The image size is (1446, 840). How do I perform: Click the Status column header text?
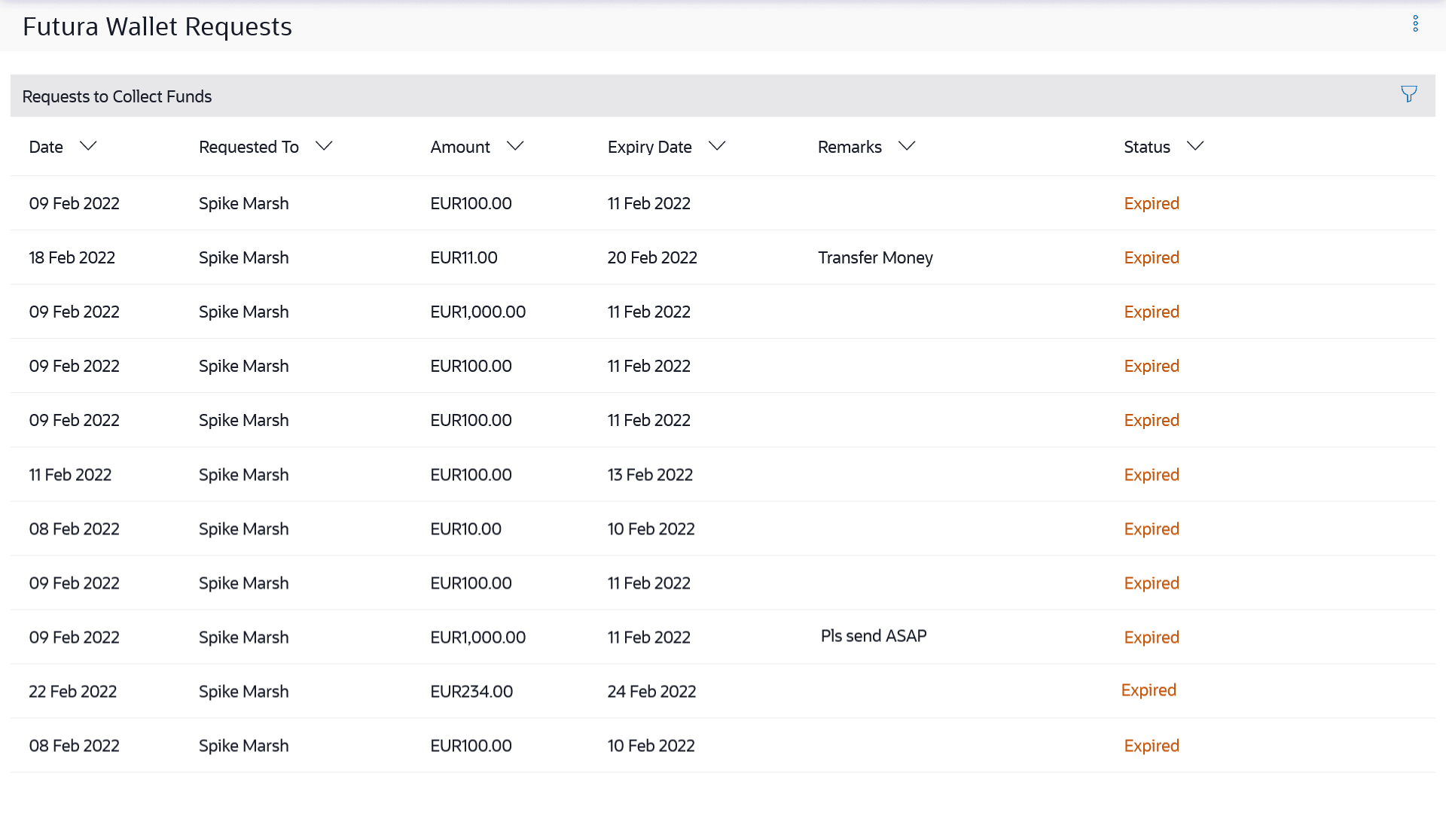(x=1146, y=147)
